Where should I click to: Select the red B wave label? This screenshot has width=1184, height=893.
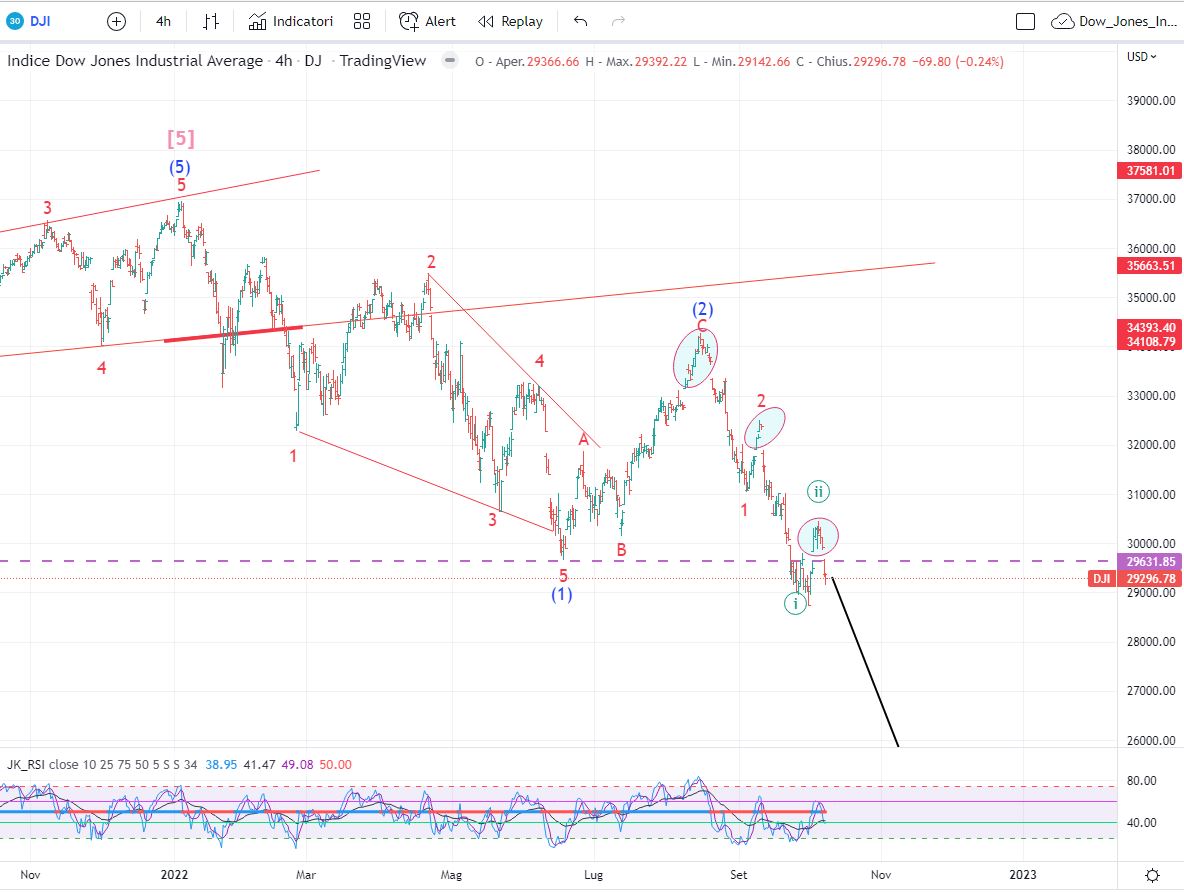point(621,550)
